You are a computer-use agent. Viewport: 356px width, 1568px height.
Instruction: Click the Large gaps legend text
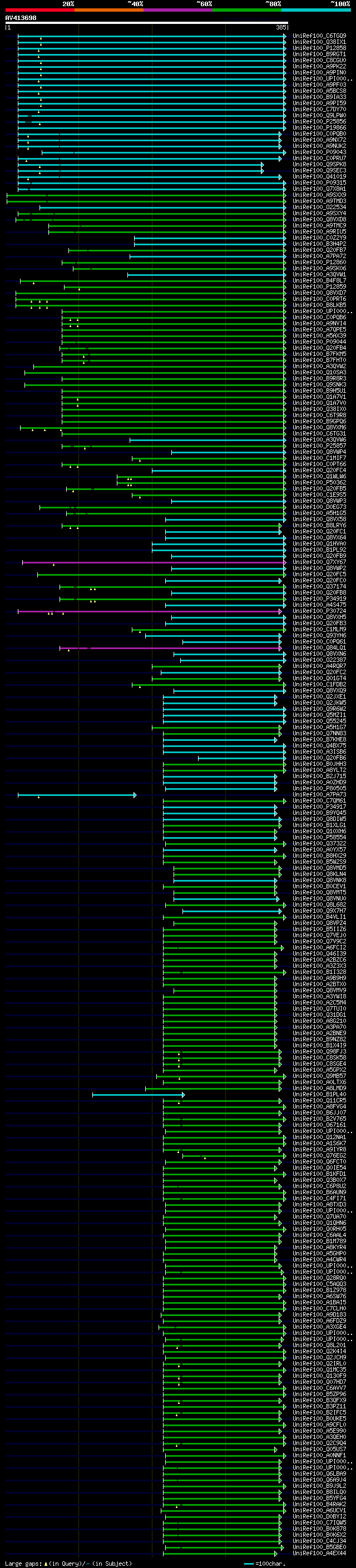[68, 1563]
